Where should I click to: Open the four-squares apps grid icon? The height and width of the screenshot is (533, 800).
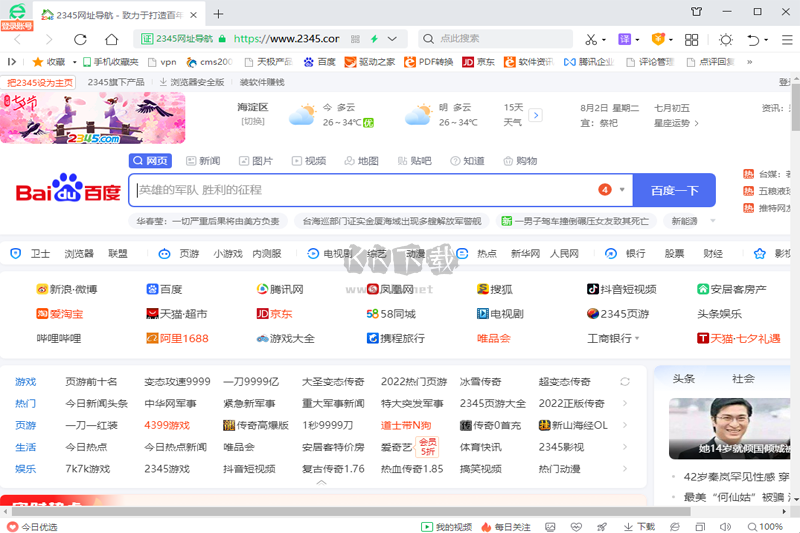(x=691, y=39)
